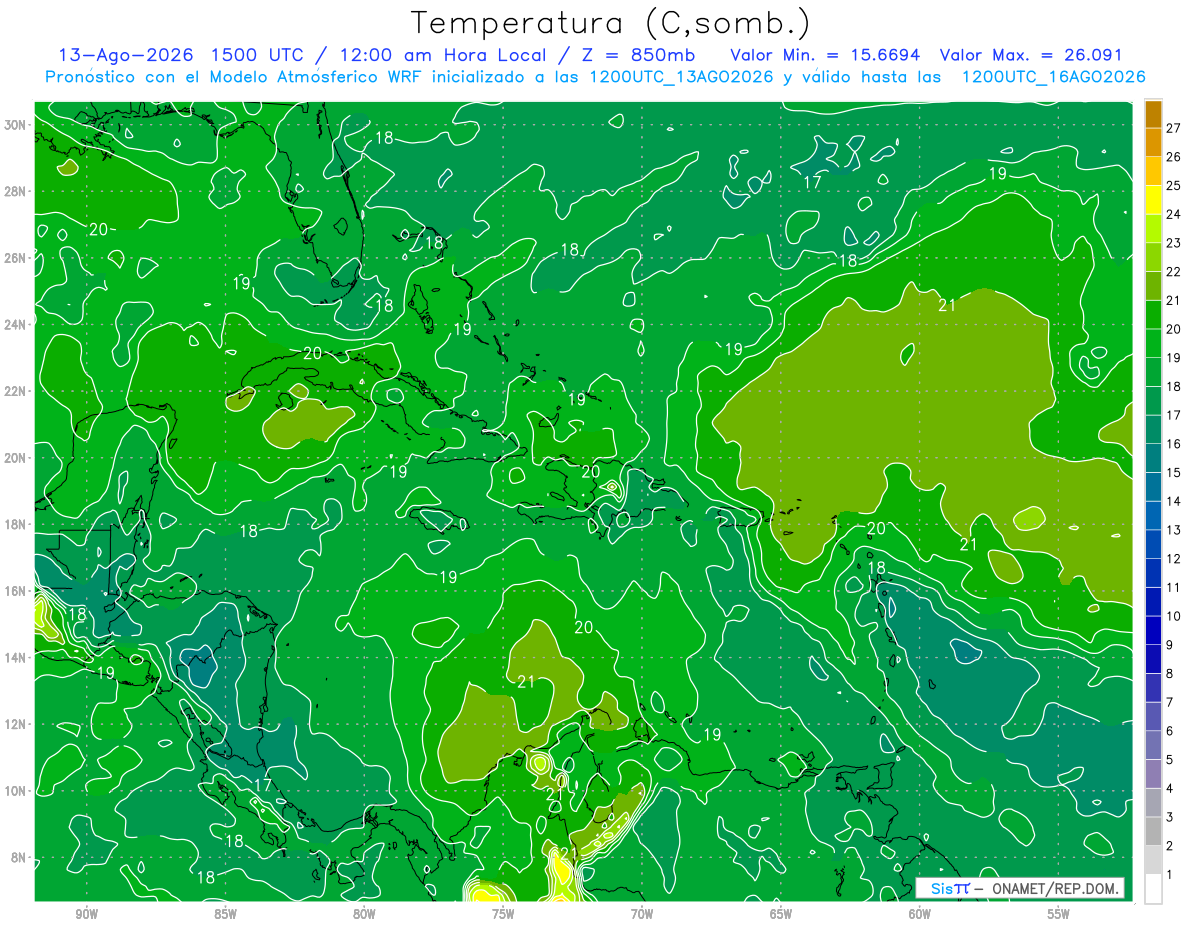The height and width of the screenshot is (927, 1200).
Task: Click the 60W longitude axis label
Action: point(920,914)
